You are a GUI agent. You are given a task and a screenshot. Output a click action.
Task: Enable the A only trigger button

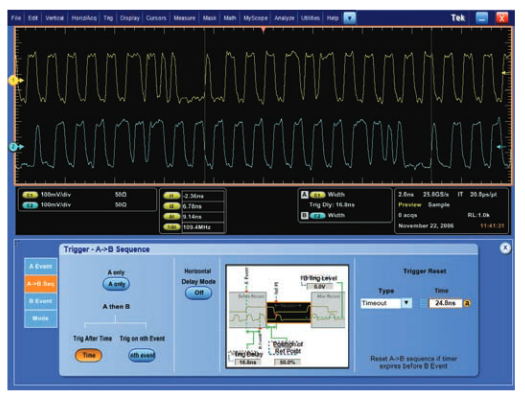(116, 284)
